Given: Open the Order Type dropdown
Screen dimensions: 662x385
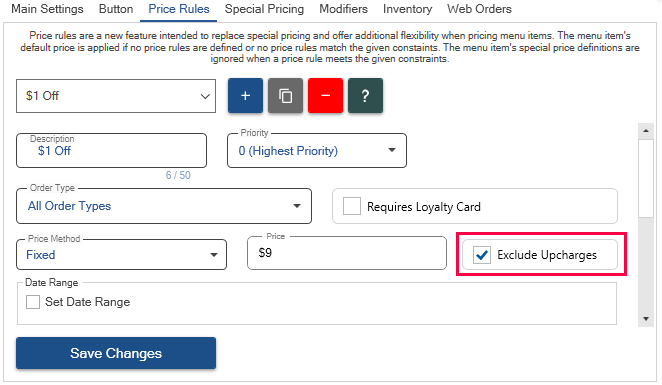Looking at the screenshot, I should tap(164, 206).
